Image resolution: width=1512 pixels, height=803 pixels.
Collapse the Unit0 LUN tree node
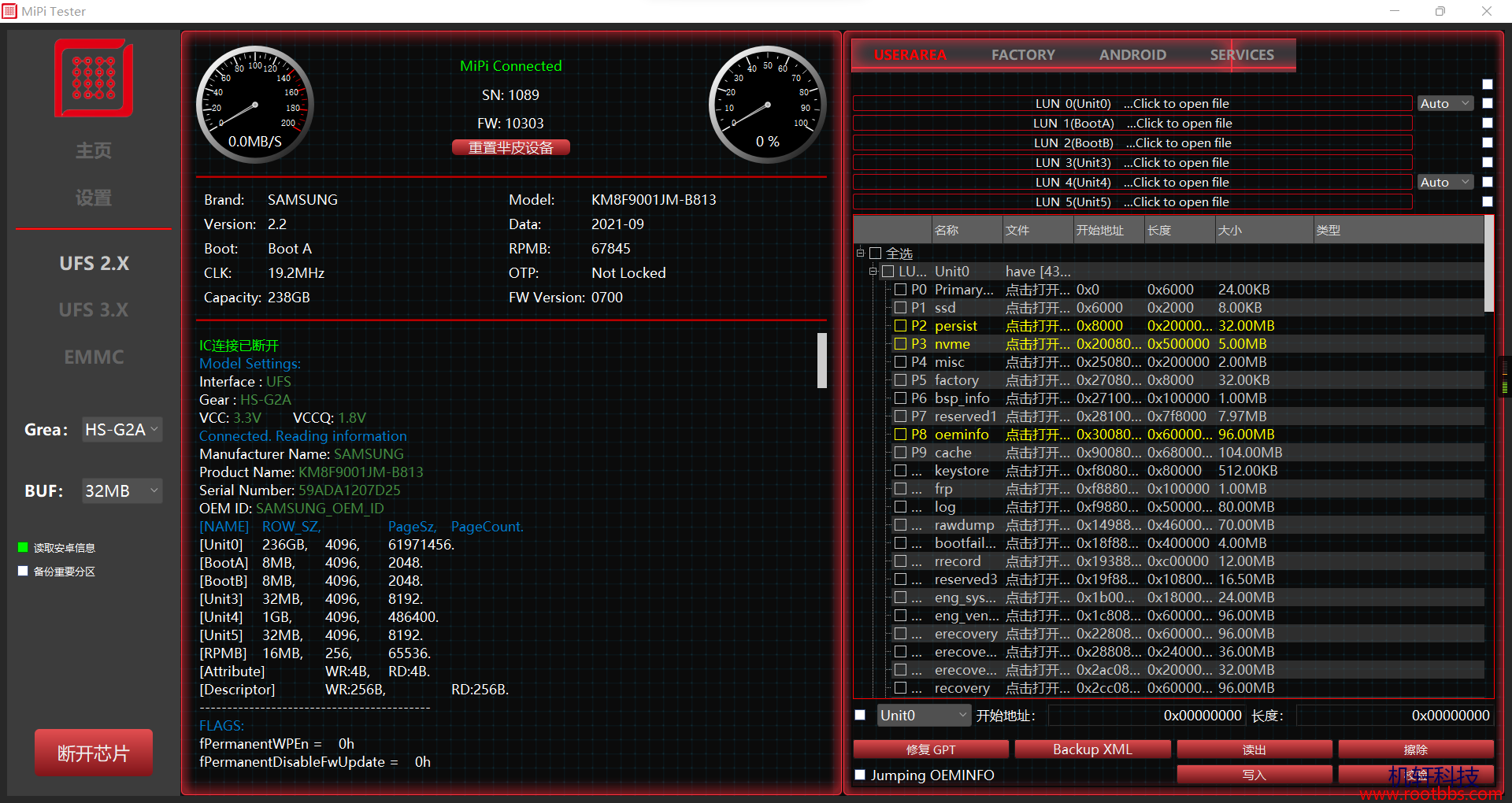tap(873, 271)
